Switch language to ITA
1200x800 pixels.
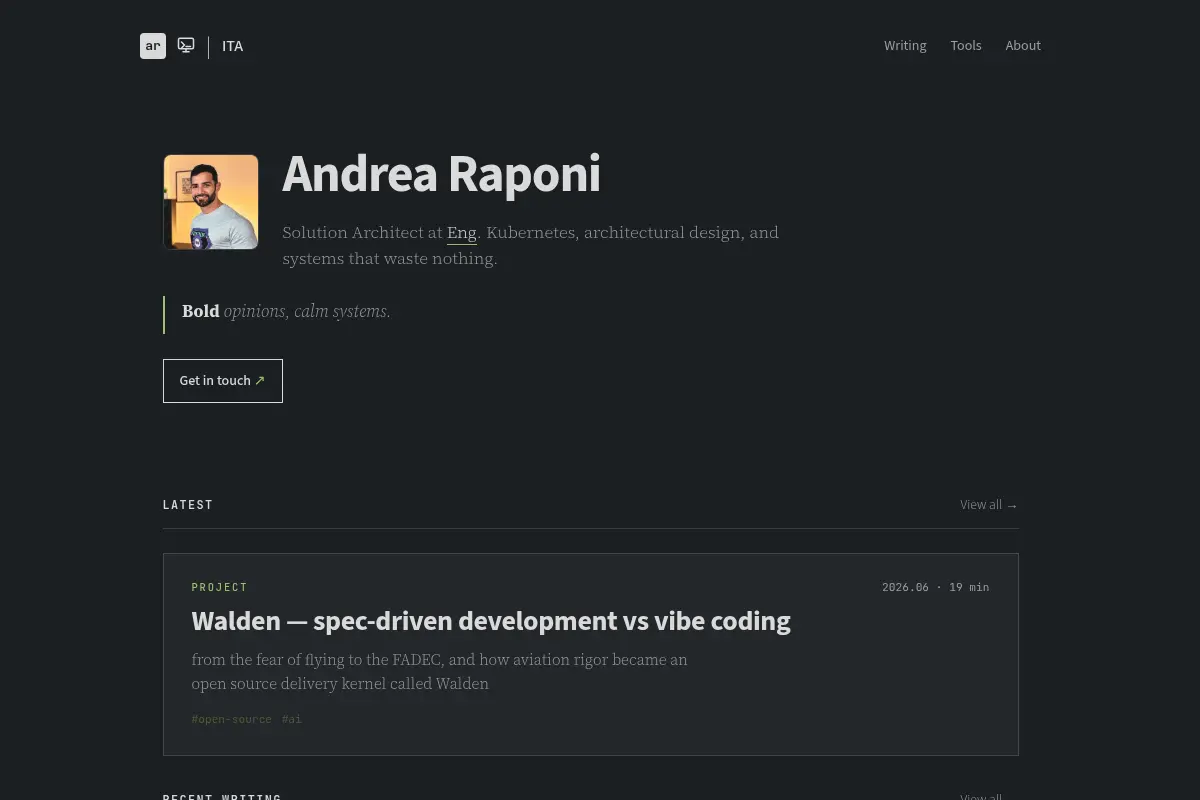[x=232, y=46]
